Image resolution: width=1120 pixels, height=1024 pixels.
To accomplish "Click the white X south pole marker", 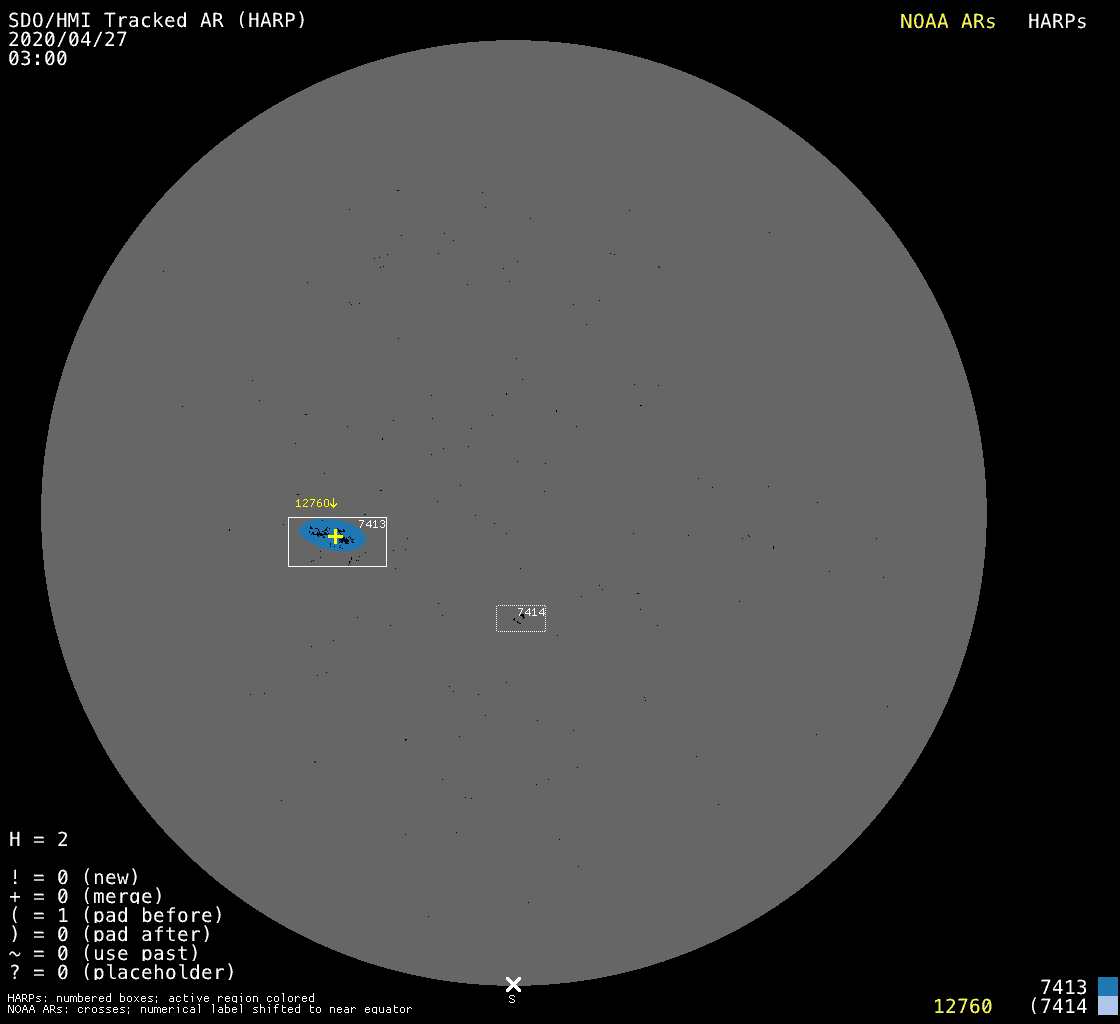I will [513, 984].
